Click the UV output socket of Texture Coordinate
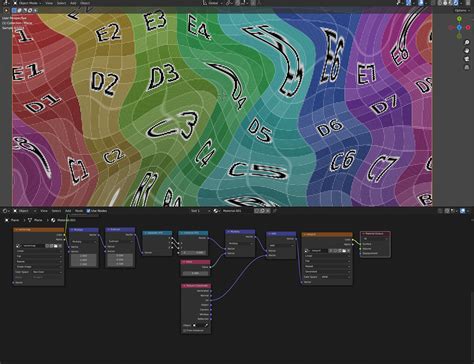474x364 pixels. 211,300
